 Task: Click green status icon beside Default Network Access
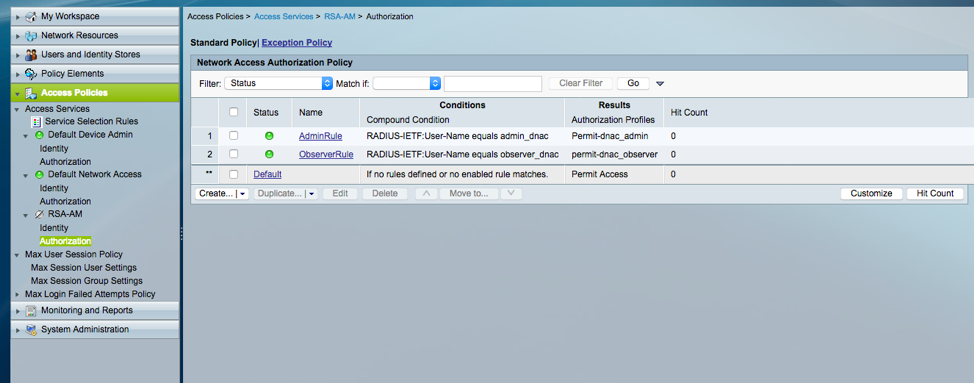point(39,174)
